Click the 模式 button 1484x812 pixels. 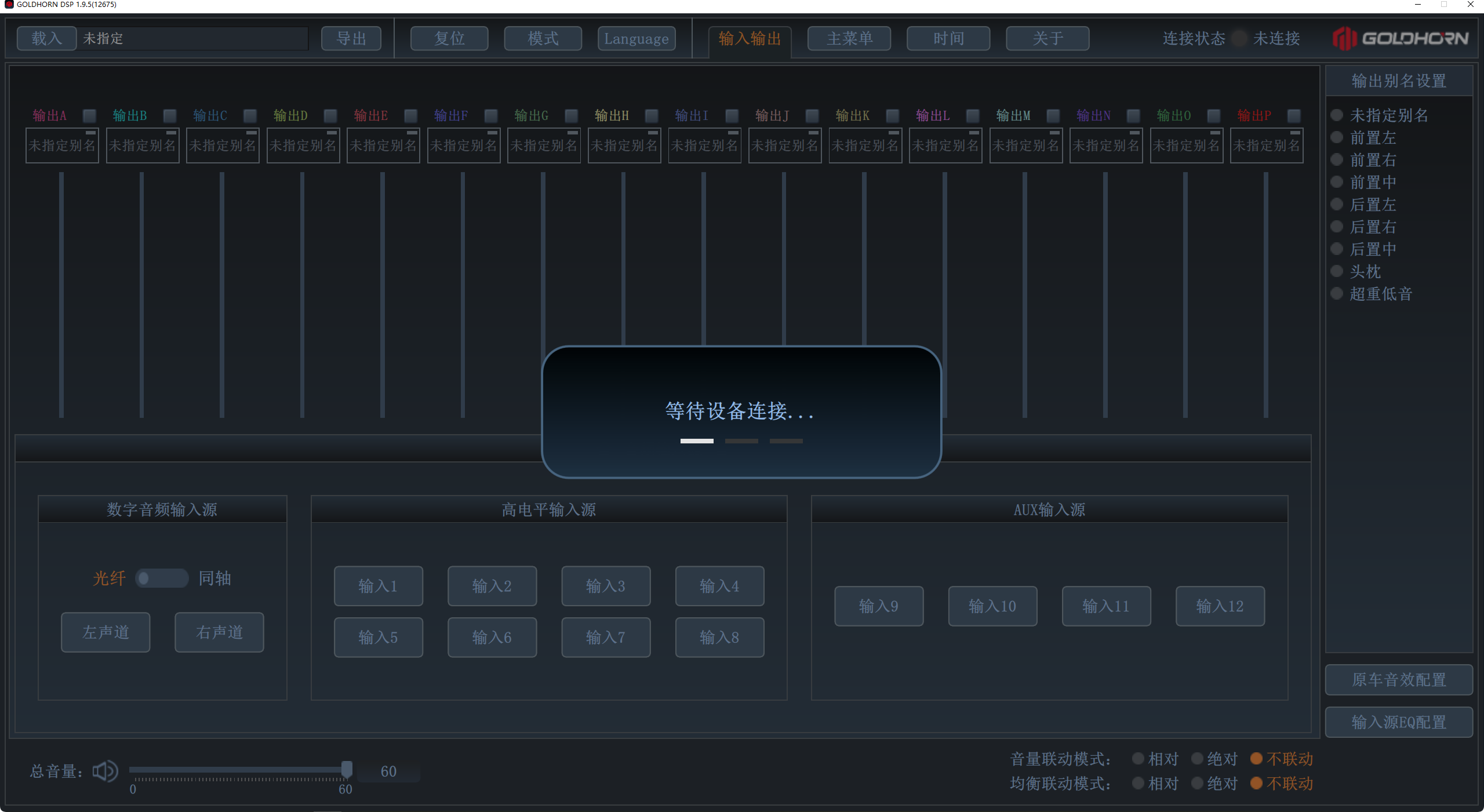[x=543, y=39]
